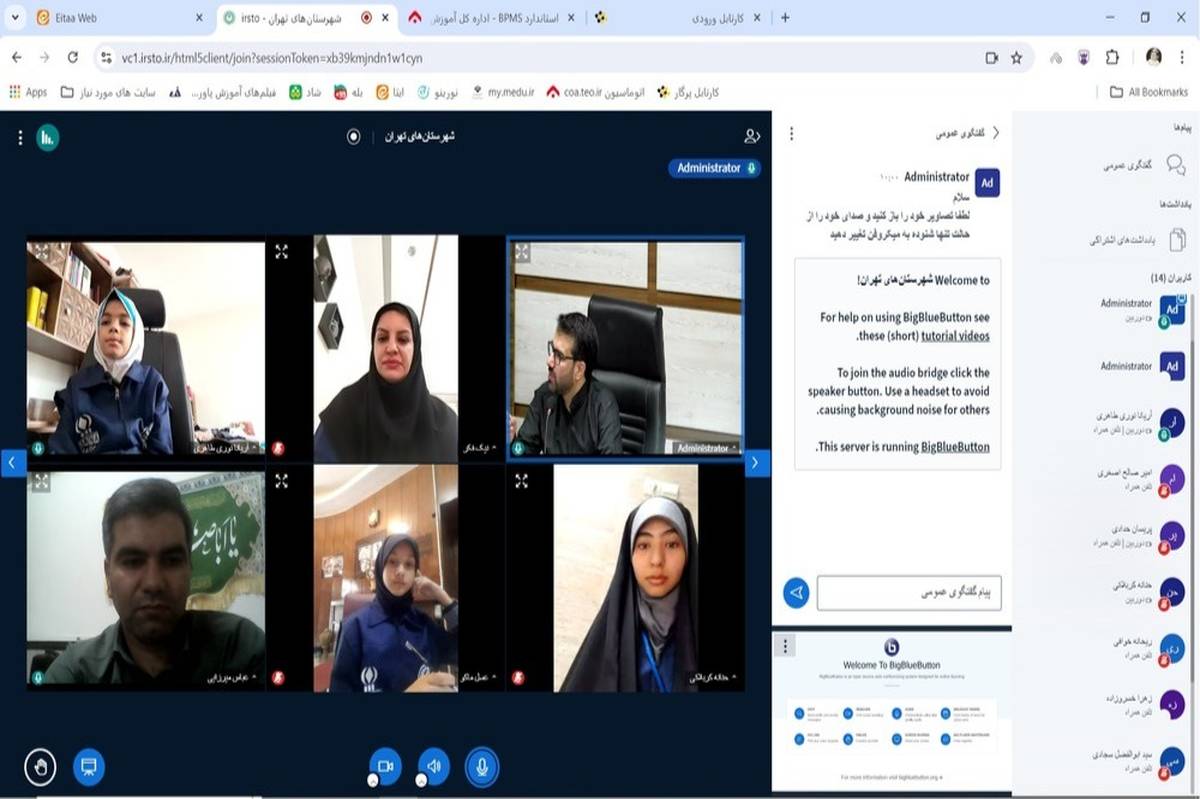Expand presentation options three-dot menu
The width and height of the screenshot is (1200, 799).
tap(786, 646)
